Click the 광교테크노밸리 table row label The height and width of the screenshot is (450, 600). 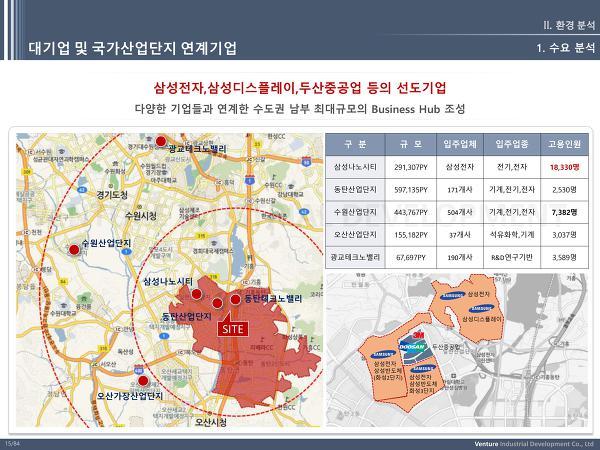(x=355, y=257)
